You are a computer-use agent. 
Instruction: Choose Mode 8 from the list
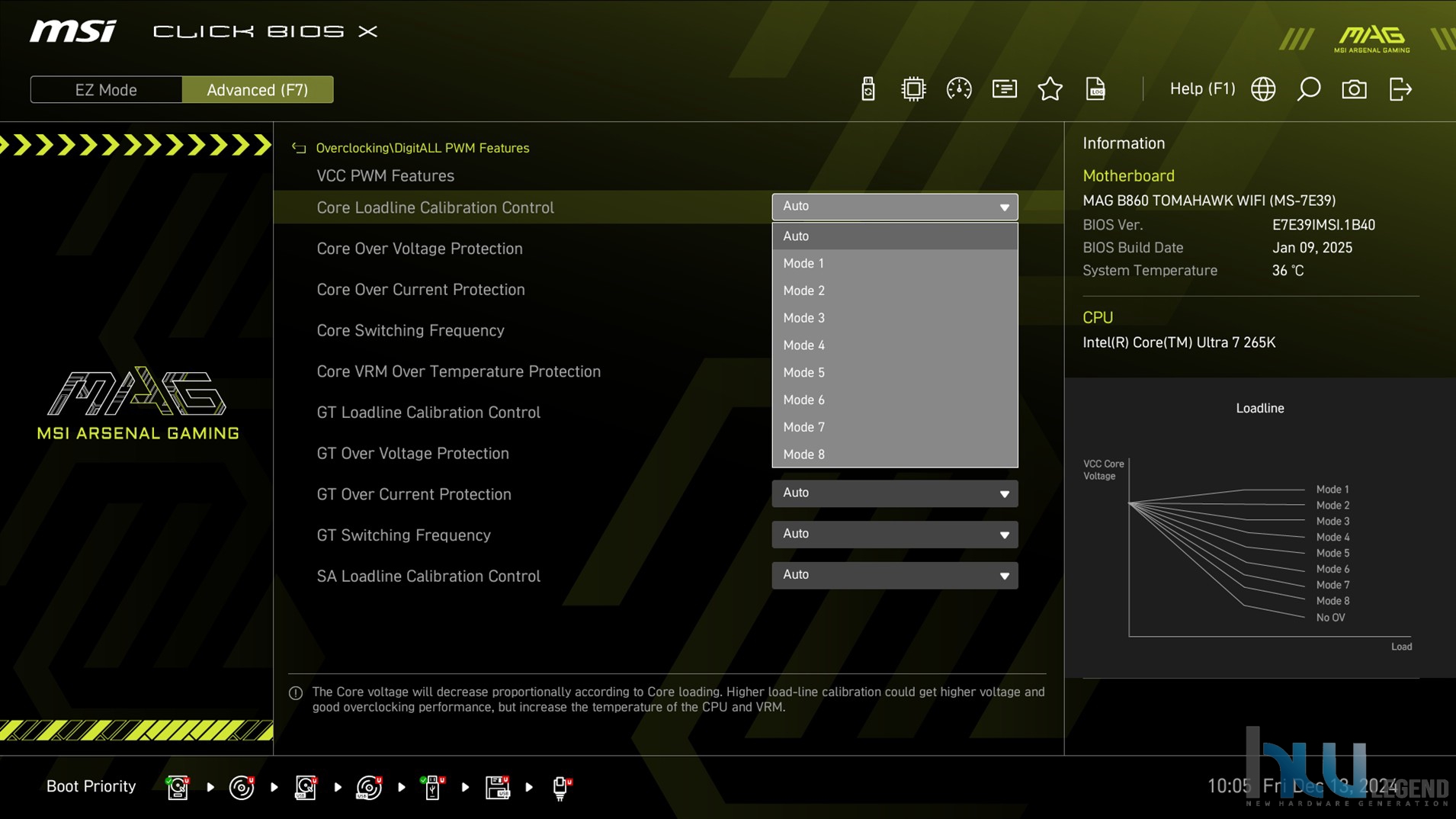(x=895, y=454)
